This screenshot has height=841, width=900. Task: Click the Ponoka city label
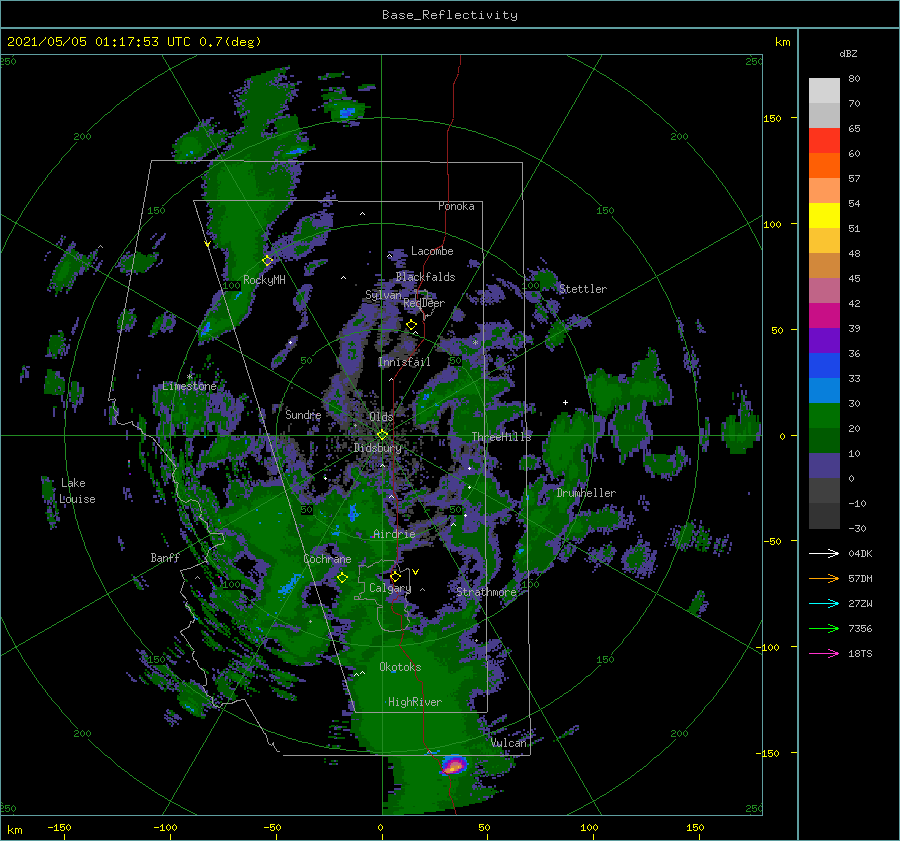[x=456, y=206]
